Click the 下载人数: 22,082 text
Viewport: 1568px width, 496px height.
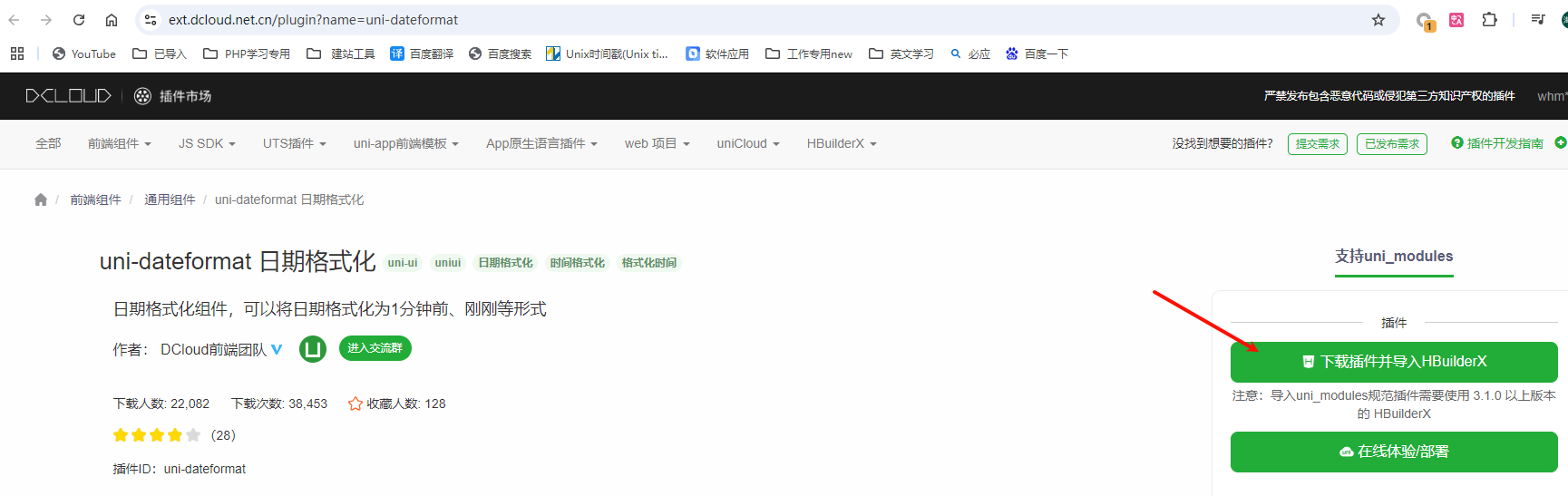pos(161,404)
